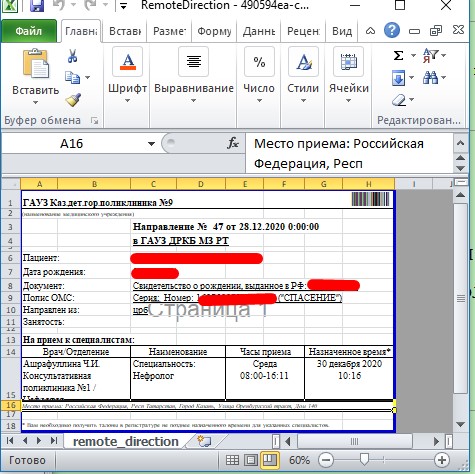Open the Copy options dropdown arrow
The width and height of the screenshot is (475, 474).
tap(87, 77)
